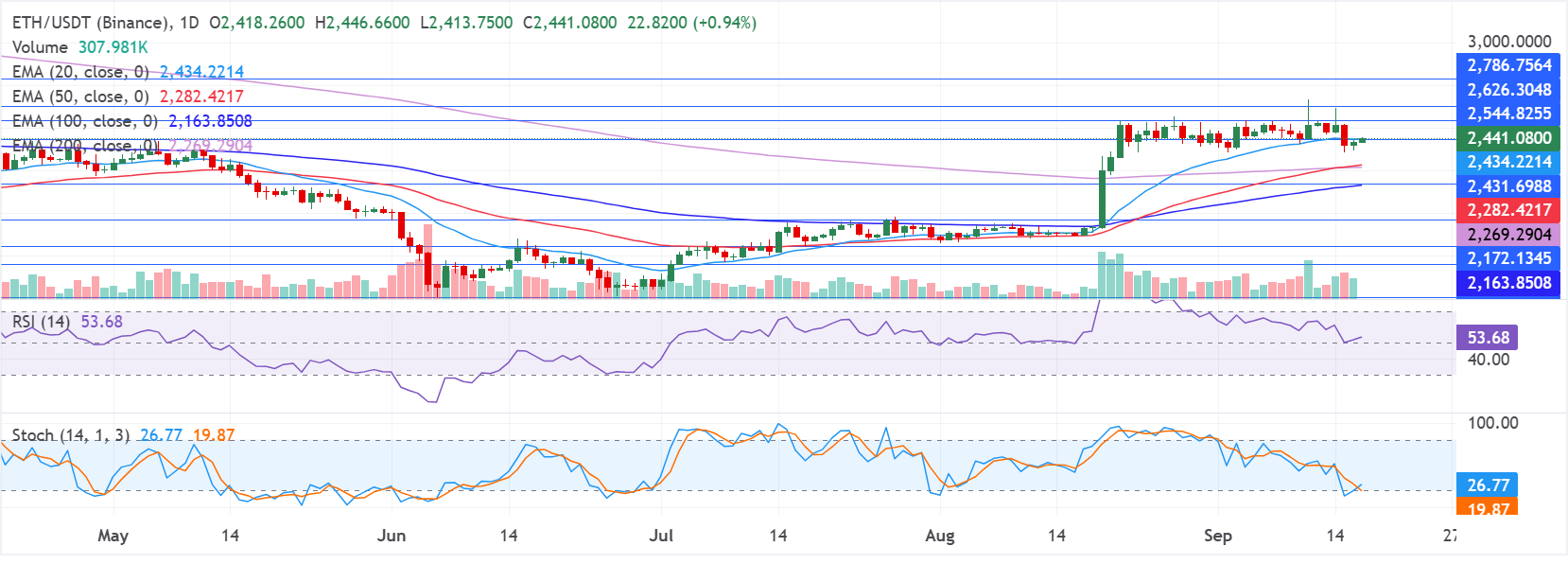Click the RSI legend value 53.68
The height and width of the screenshot is (564, 1568).
pyautogui.click(x=101, y=322)
